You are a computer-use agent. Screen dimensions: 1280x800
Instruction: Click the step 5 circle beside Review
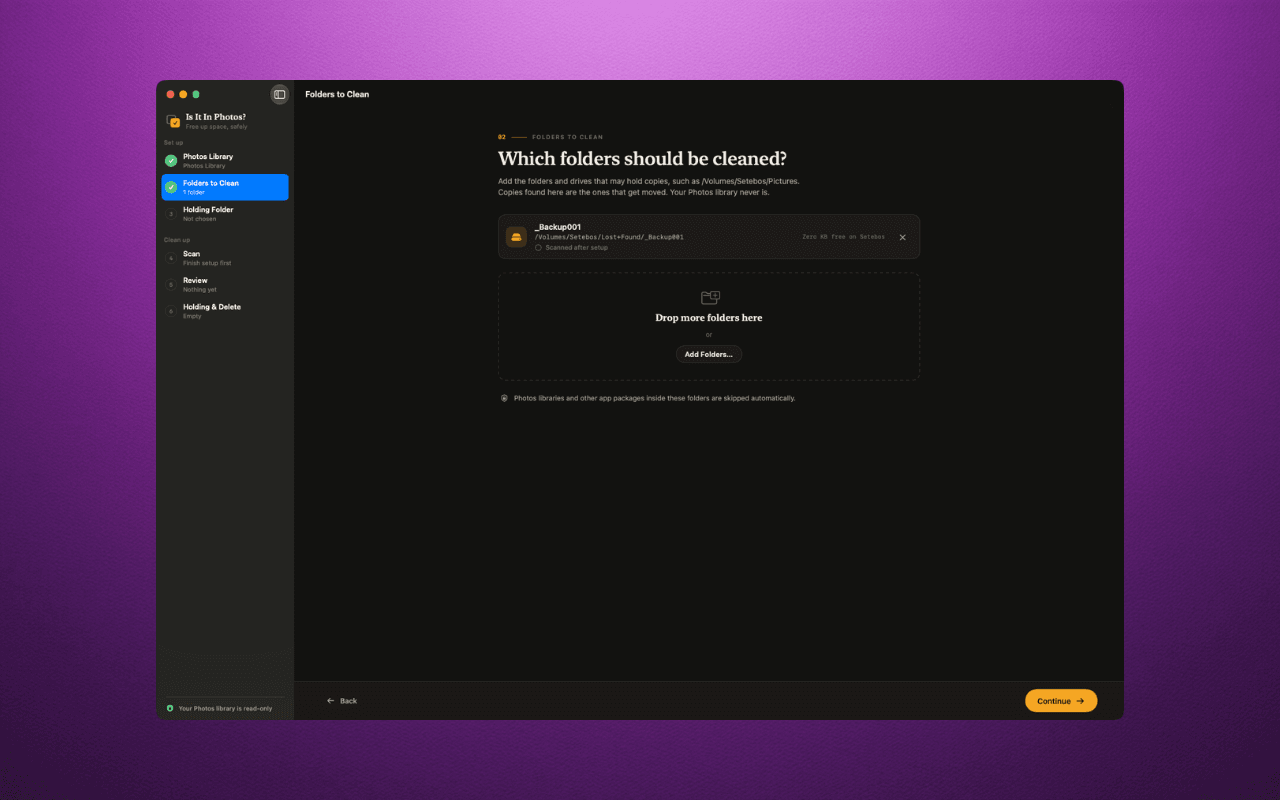(x=171, y=285)
